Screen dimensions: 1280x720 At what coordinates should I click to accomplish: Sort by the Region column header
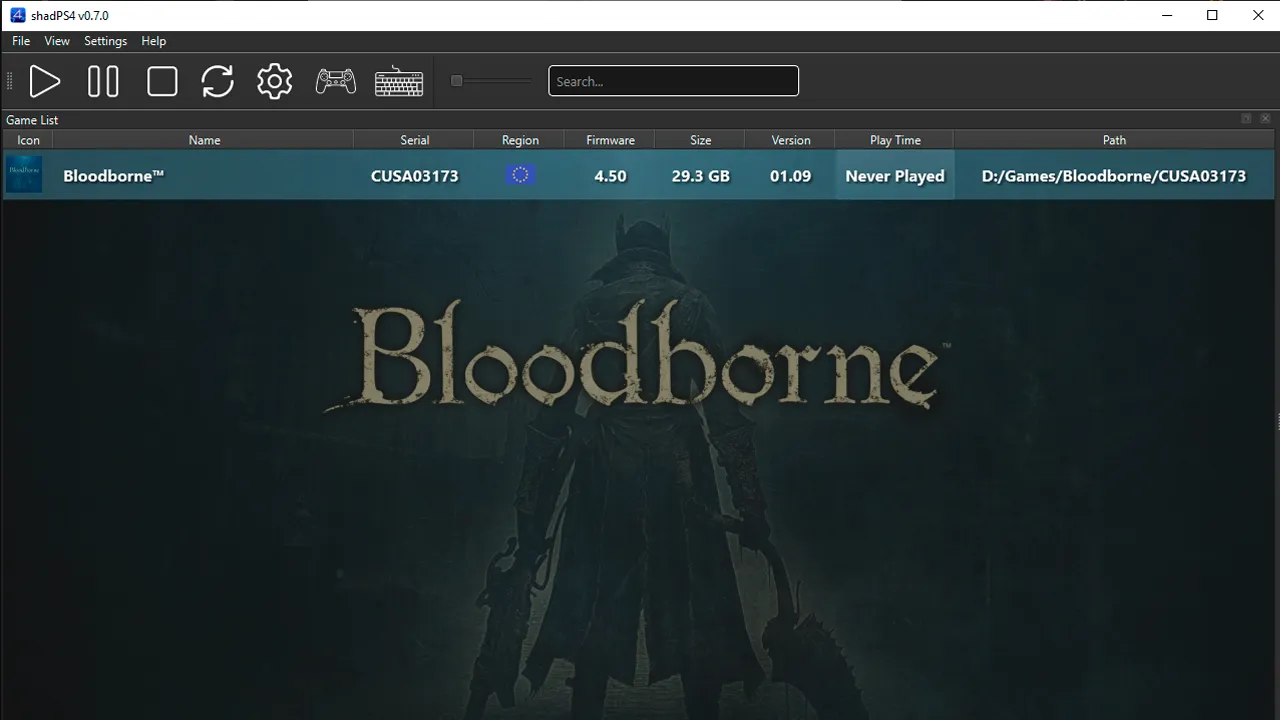(x=520, y=140)
